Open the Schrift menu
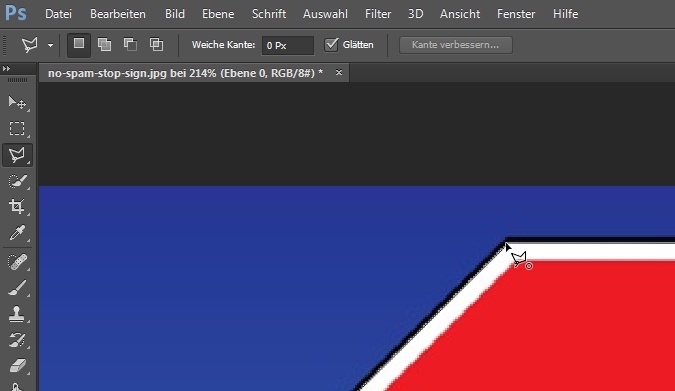 269,14
